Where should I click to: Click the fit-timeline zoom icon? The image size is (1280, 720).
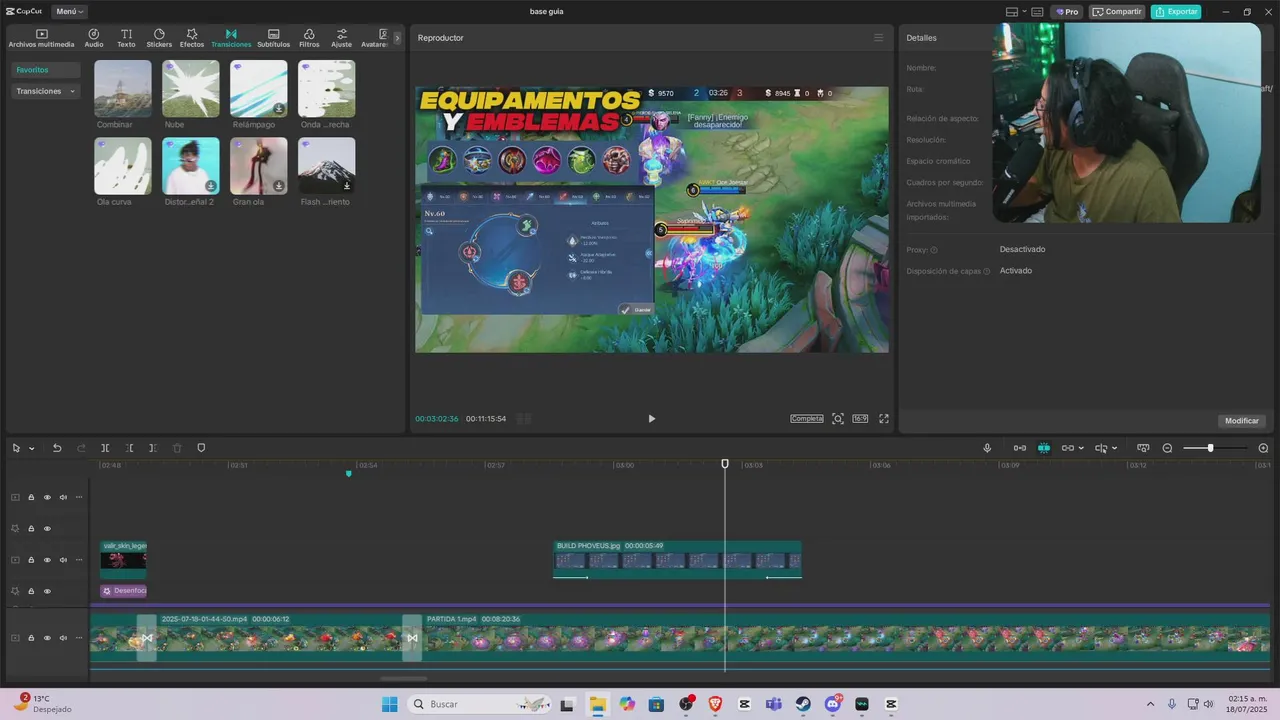[x=1143, y=448]
